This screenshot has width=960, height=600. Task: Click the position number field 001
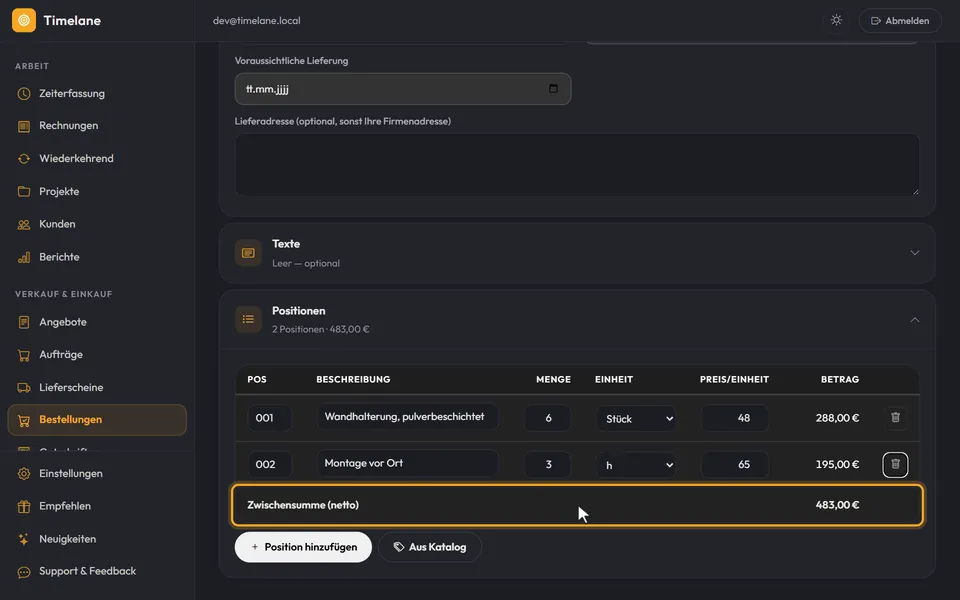(269, 418)
